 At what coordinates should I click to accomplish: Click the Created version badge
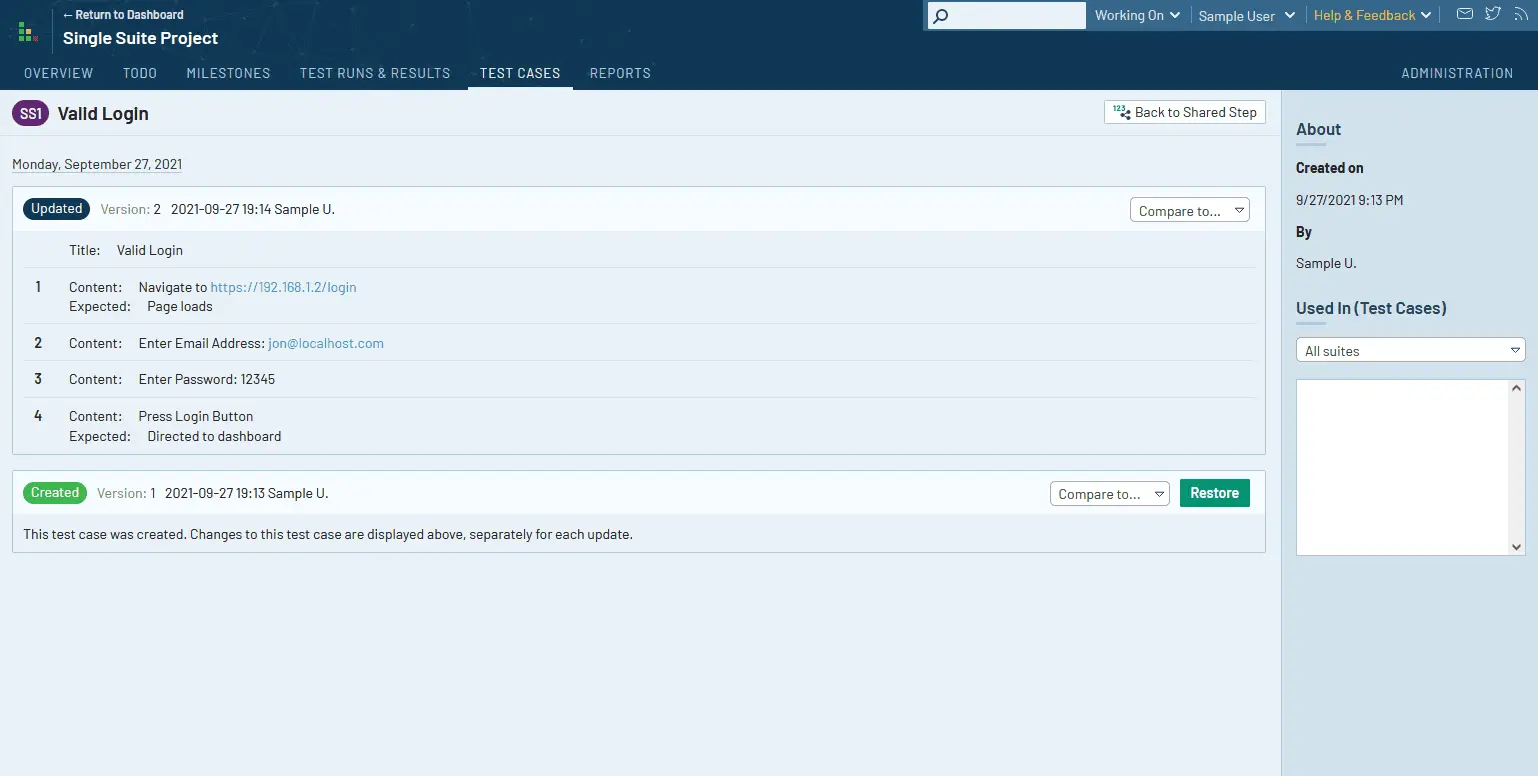(x=55, y=493)
